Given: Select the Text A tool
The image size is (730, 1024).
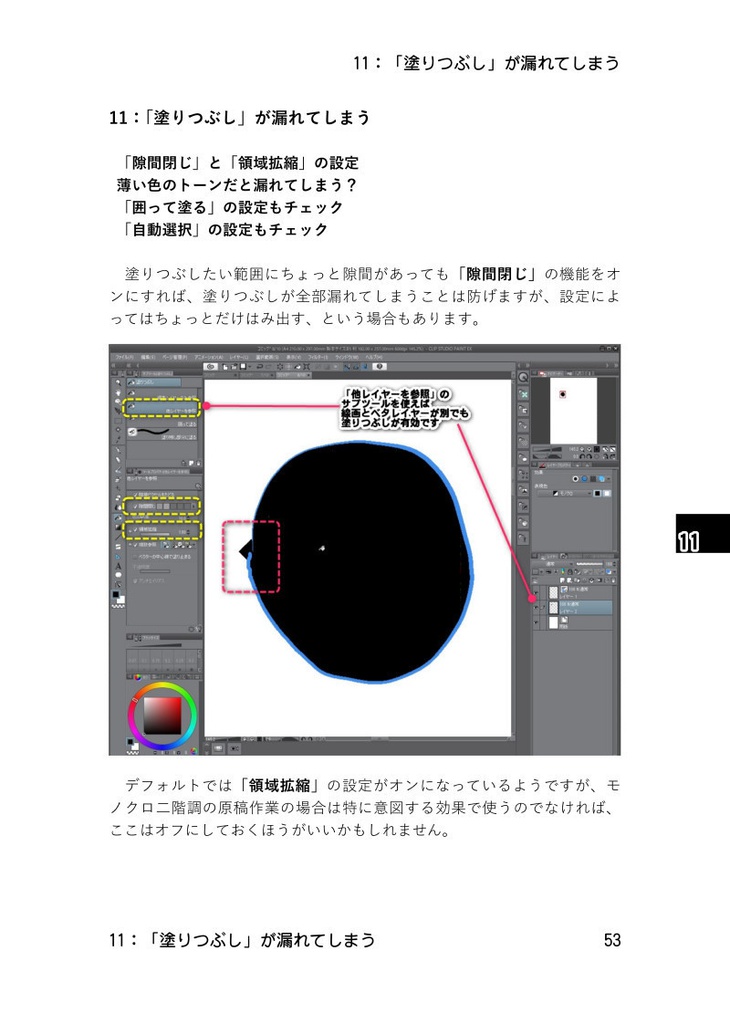Looking at the screenshot, I should [118, 566].
